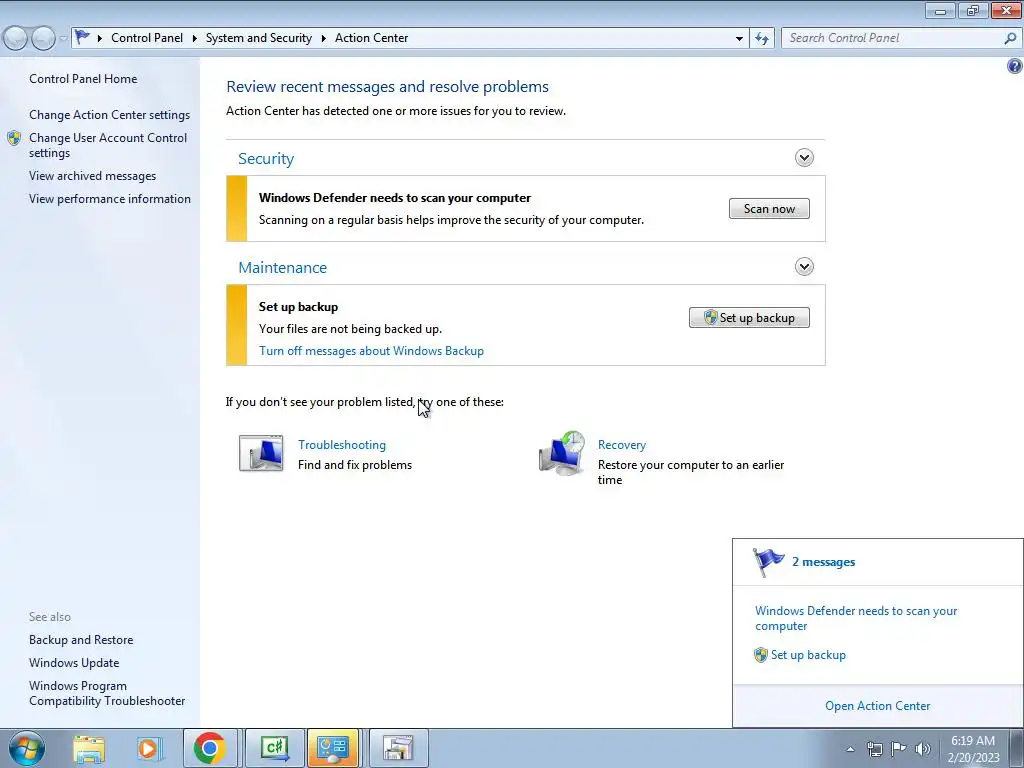Screen dimensions: 1024x768
Task: Click the shield icon in messages popup
Action: click(x=761, y=655)
